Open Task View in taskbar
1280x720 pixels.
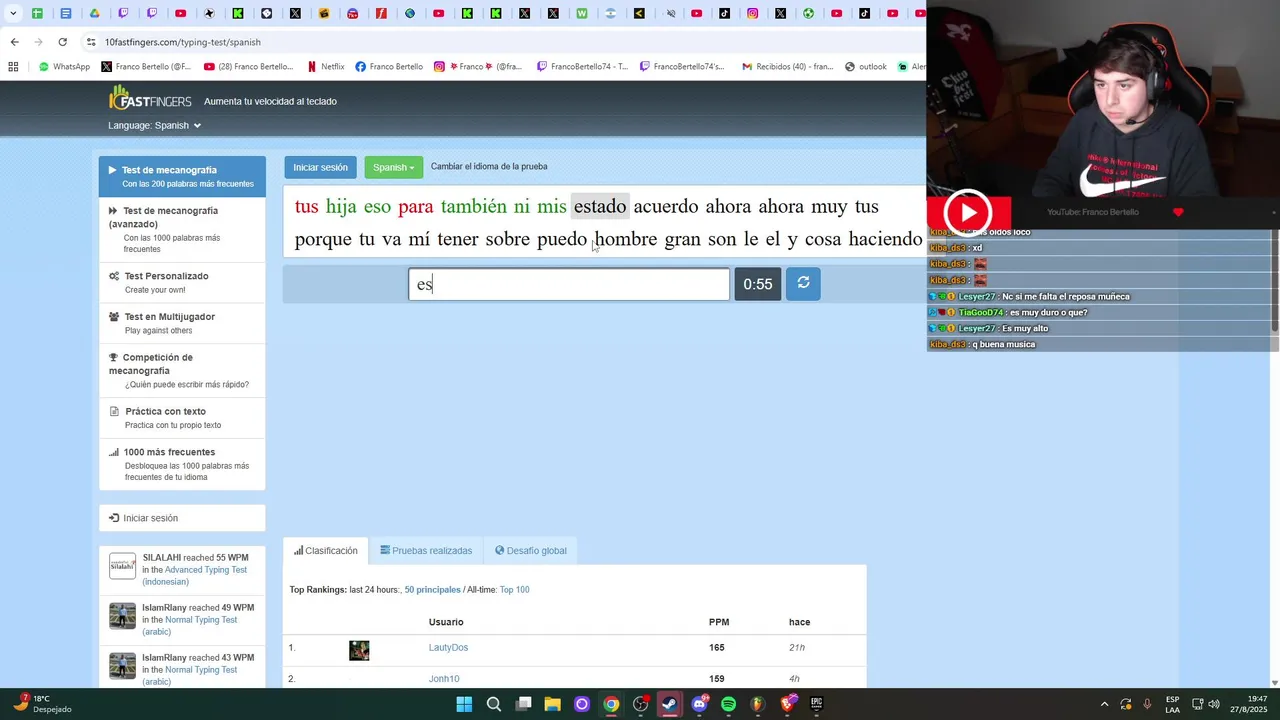pyautogui.click(x=523, y=704)
